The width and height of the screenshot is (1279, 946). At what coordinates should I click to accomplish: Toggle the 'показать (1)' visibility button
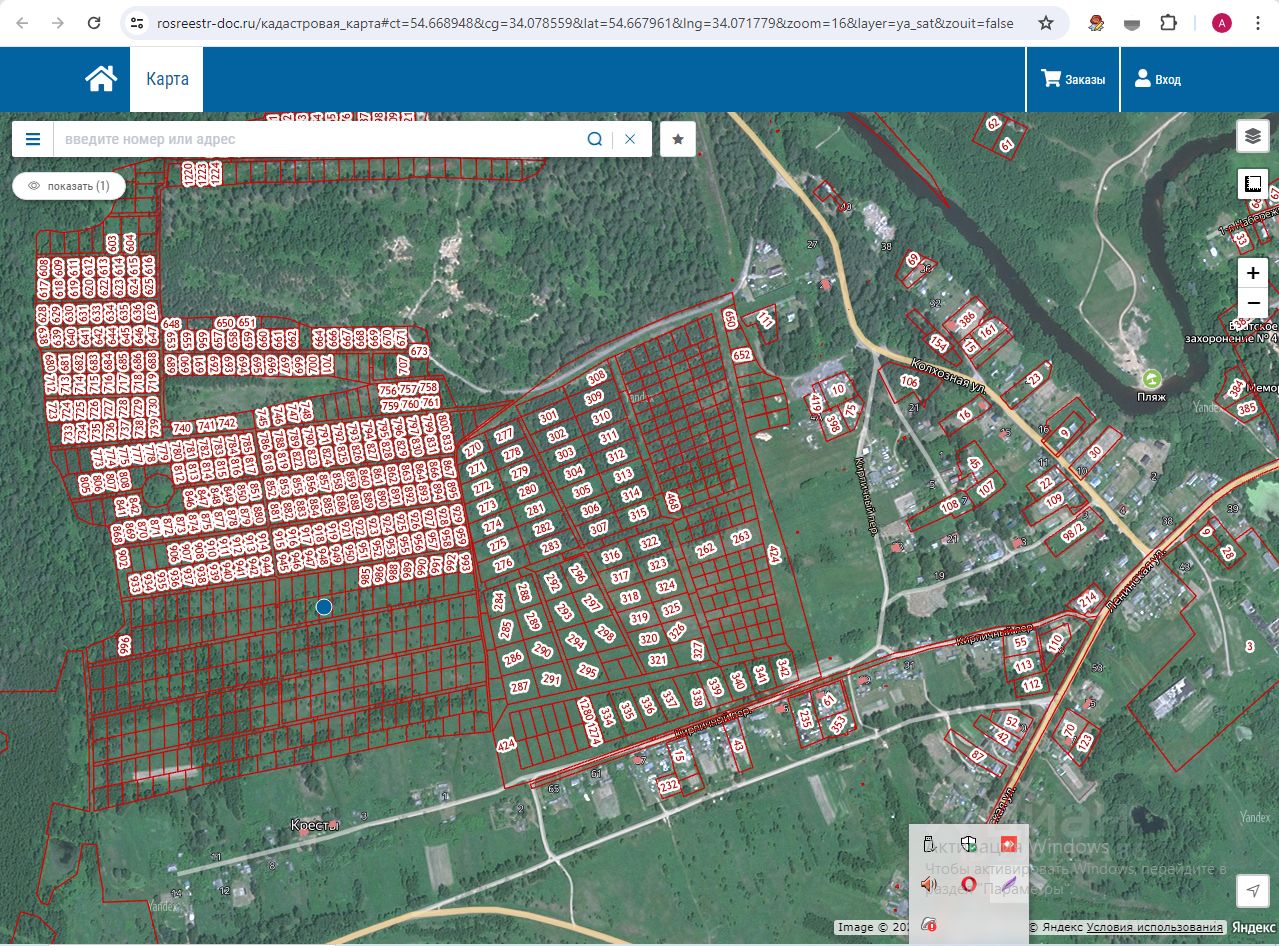(x=69, y=186)
